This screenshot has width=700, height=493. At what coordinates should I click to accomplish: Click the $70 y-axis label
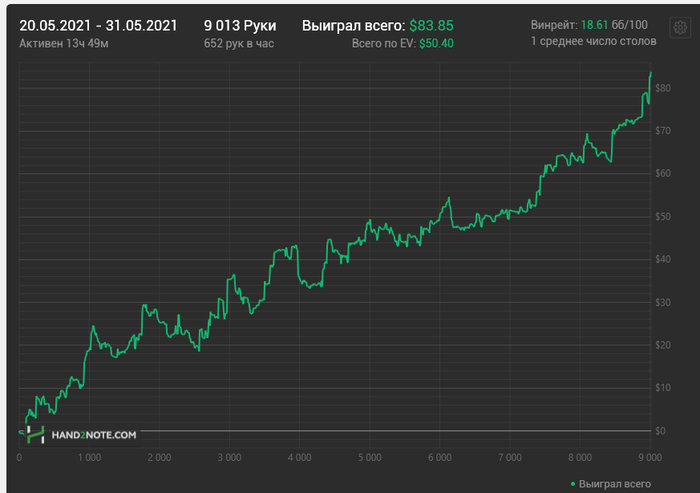coord(663,131)
